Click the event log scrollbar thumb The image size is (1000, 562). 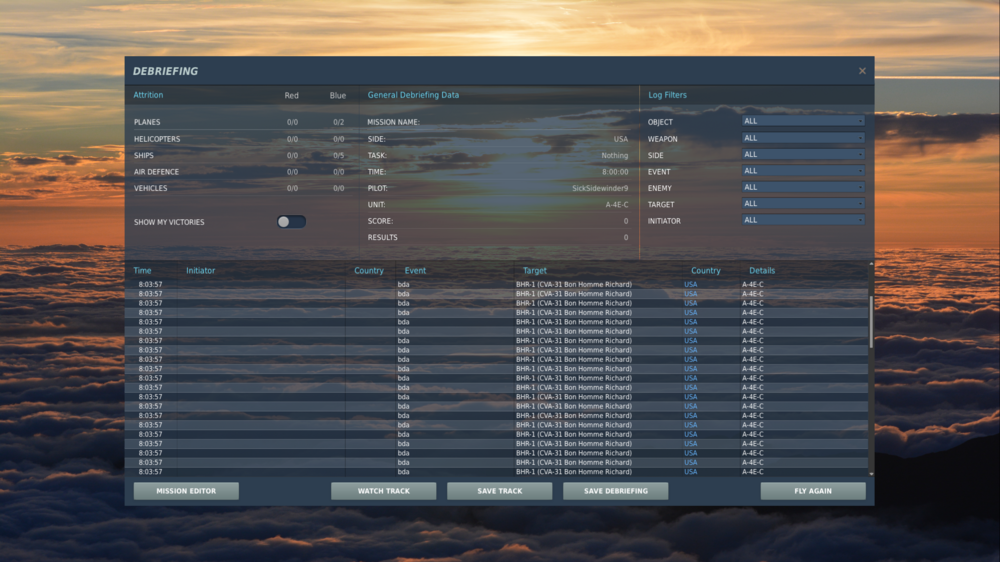(871, 322)
